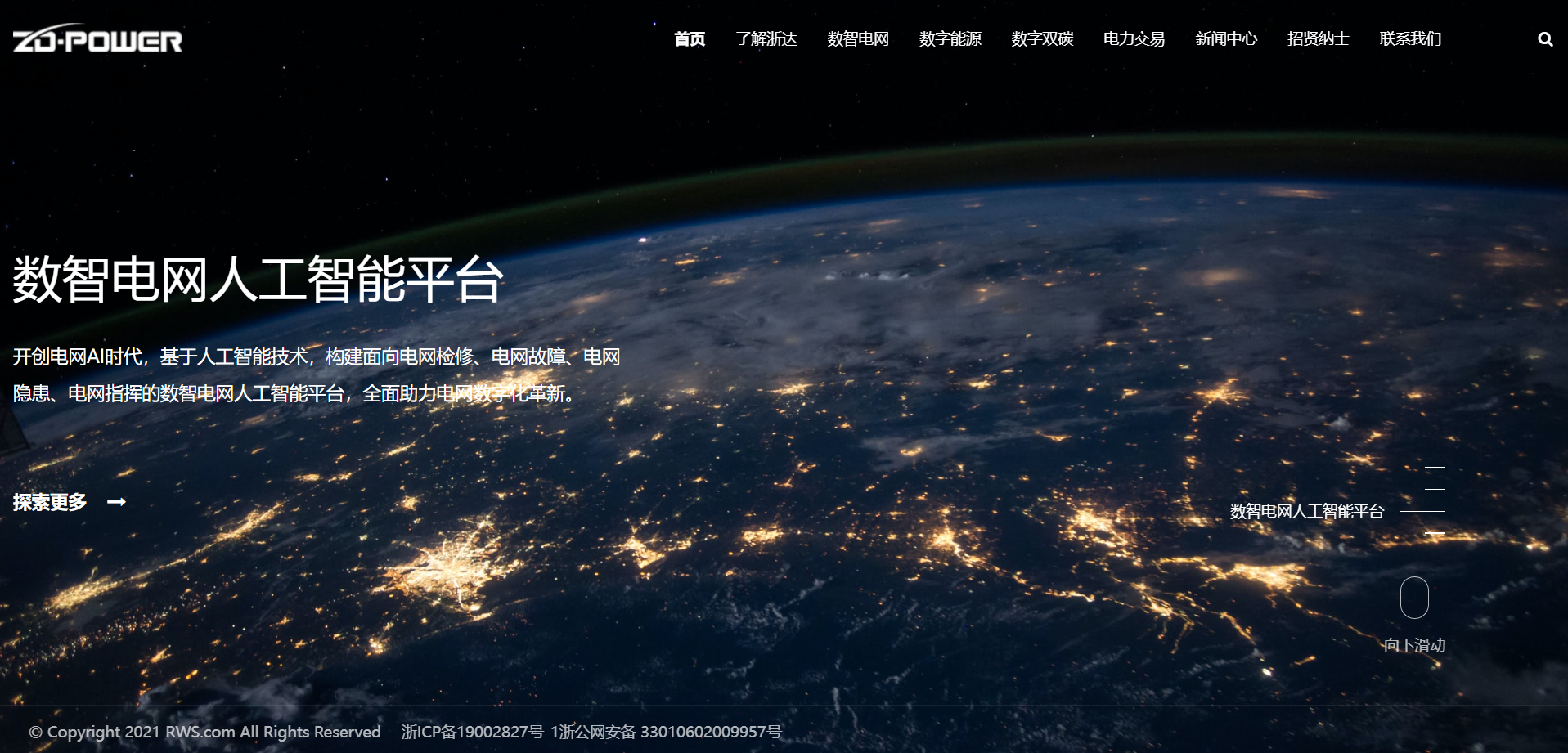Screen dimensions: 1568x753
Task: Click 招贤纳士 in the top navigation
Action: [1318, 39]
